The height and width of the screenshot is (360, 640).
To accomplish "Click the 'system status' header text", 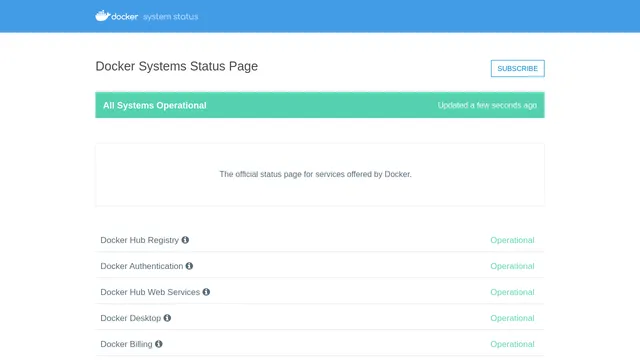I will point(171,17).
